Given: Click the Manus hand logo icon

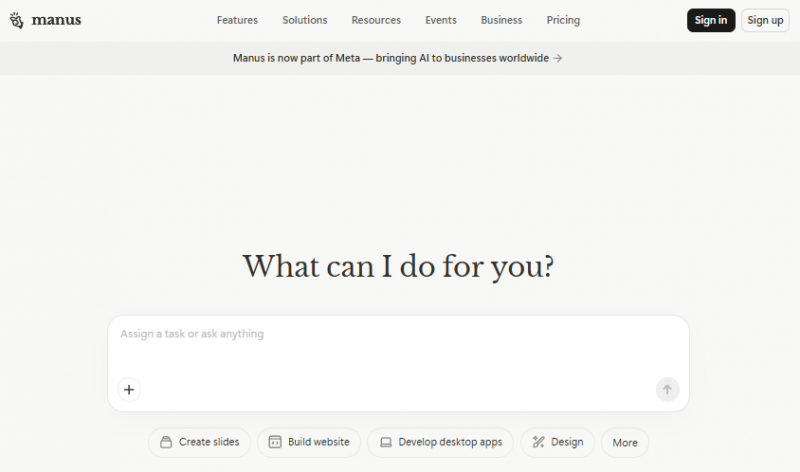Looking at the screenshot, I should click(x=16, y=20).
